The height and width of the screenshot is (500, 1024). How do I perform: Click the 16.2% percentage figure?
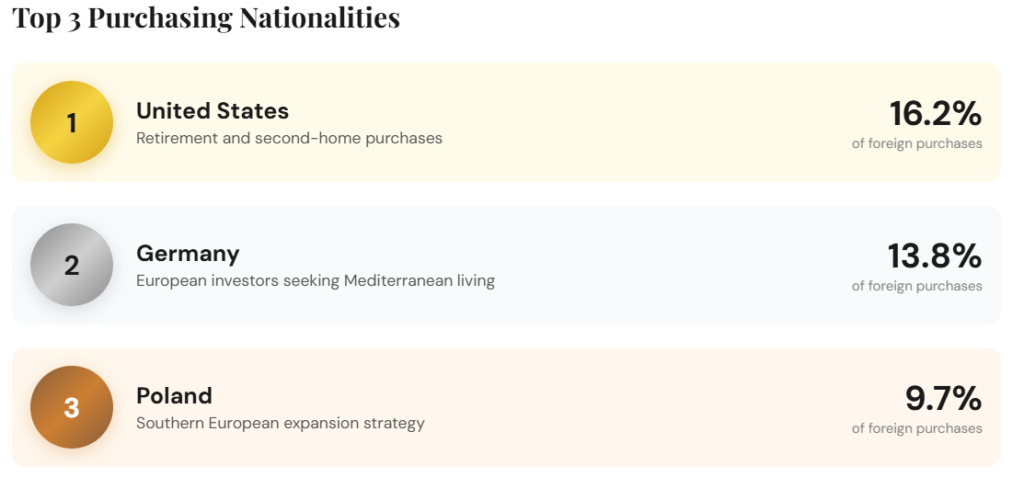(x=935, y=114)
